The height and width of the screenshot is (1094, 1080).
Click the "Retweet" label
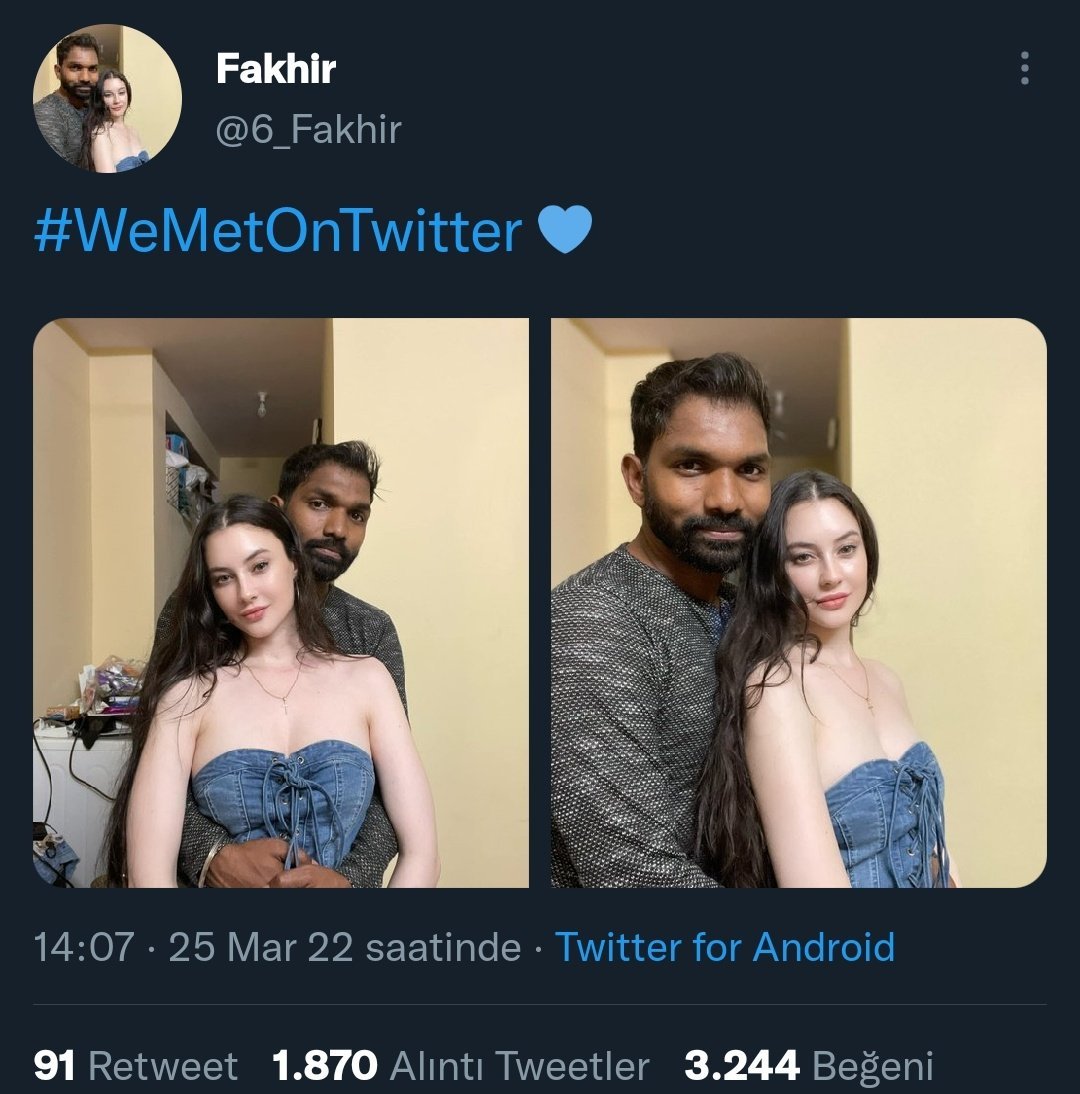click(163, 1066)
